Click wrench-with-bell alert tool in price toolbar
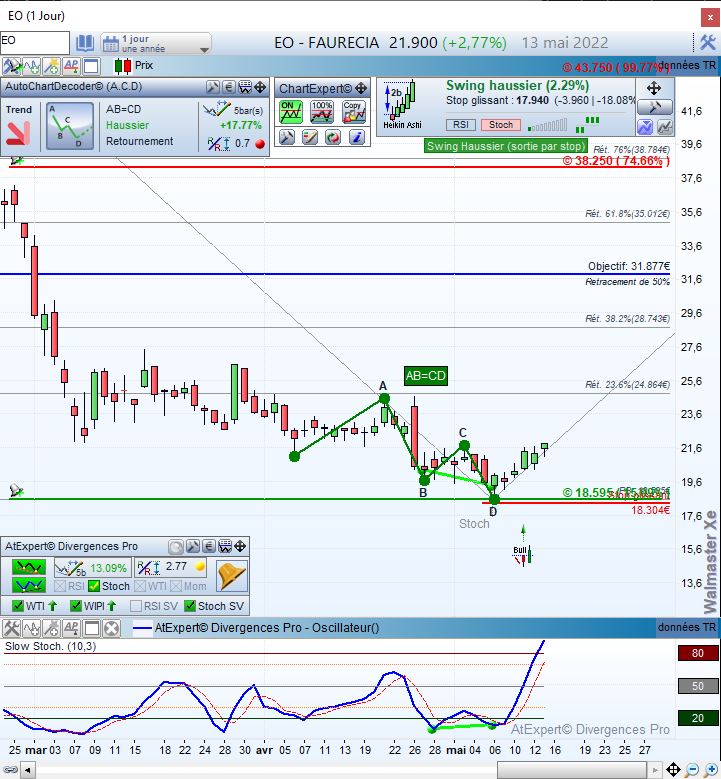Image resolution: width=721 pixels, height=779 pixels. 11,66
